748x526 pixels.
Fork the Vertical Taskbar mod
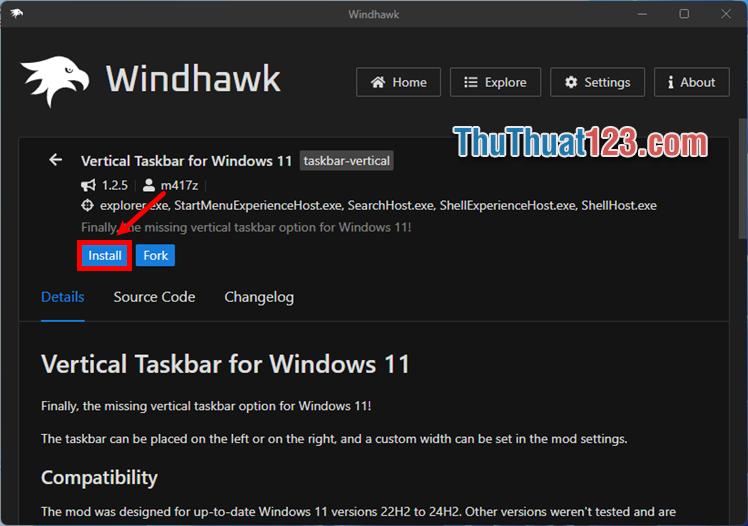pos(155,256)
